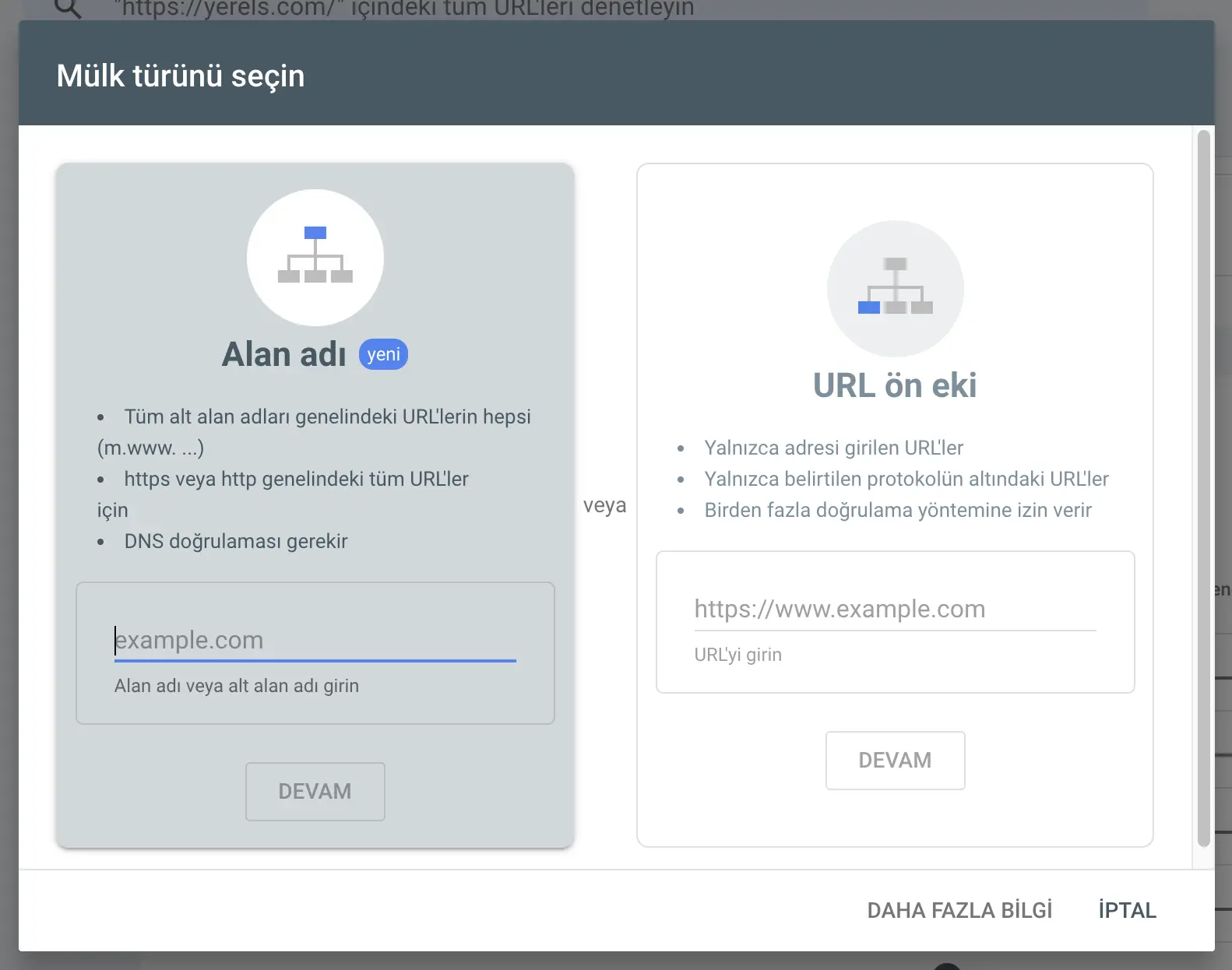The image size is (1232, 970).
Task: Click the 'veya' separator text
Action: [605, 505]
